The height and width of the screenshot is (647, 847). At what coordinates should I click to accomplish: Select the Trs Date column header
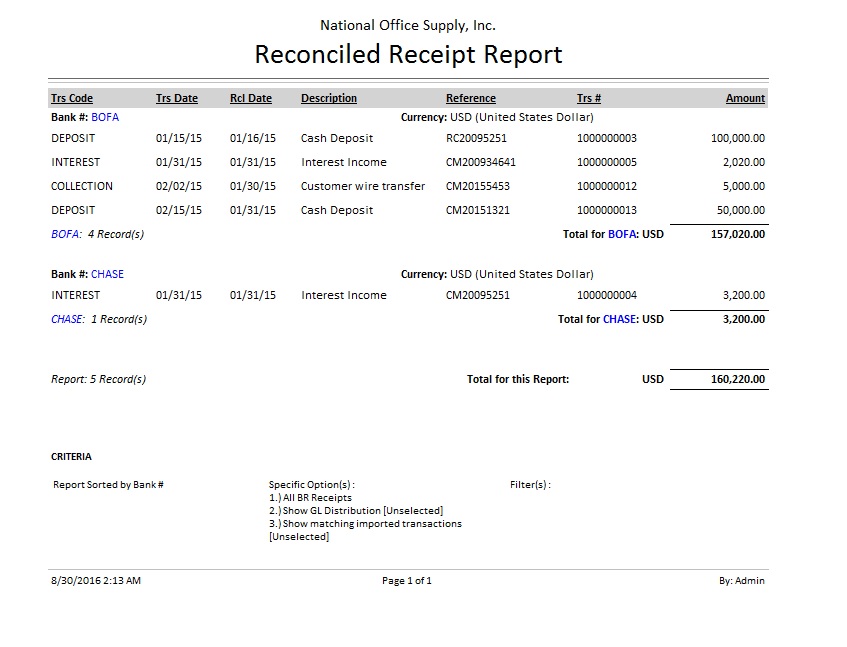(177, 98)
